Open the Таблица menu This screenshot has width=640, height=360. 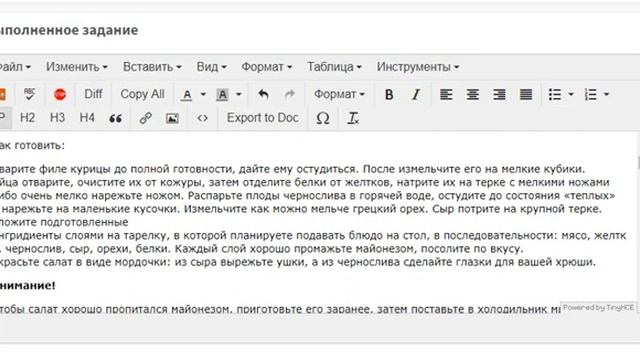[x=334, y=67]
